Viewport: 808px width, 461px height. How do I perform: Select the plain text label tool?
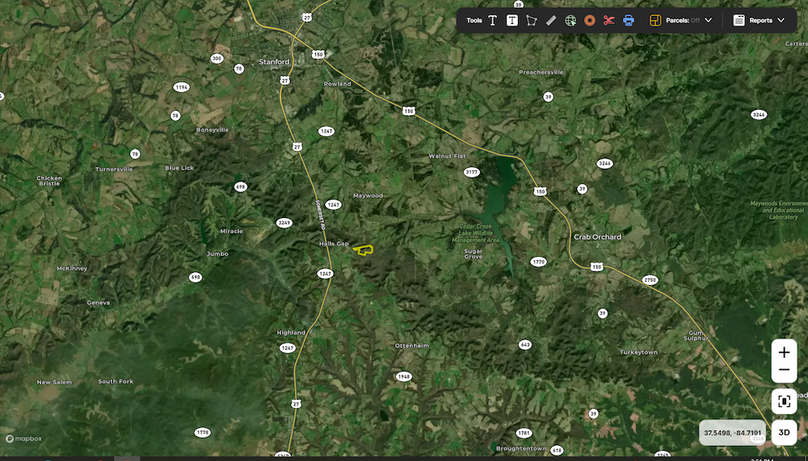(493, 20)
